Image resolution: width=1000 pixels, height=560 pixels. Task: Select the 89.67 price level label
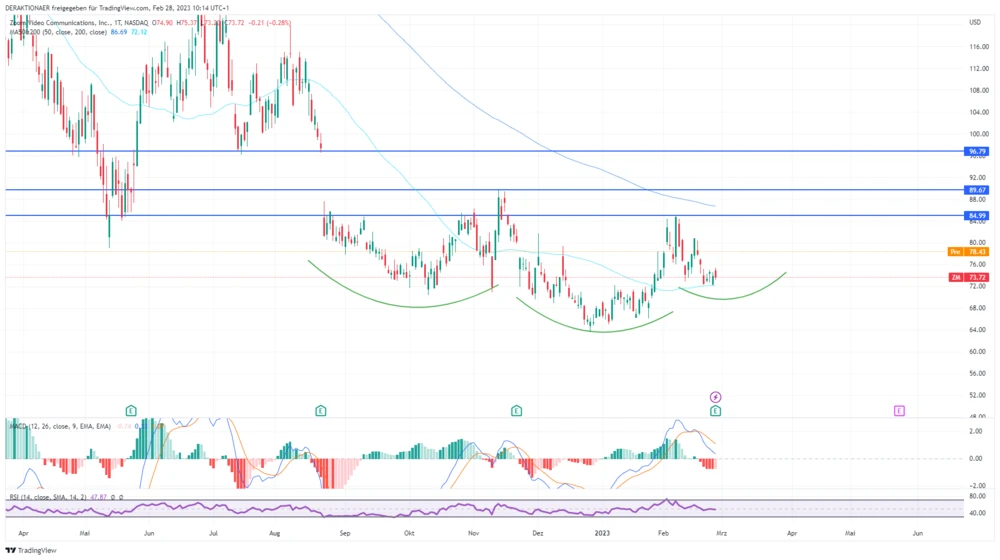point(976,190)
